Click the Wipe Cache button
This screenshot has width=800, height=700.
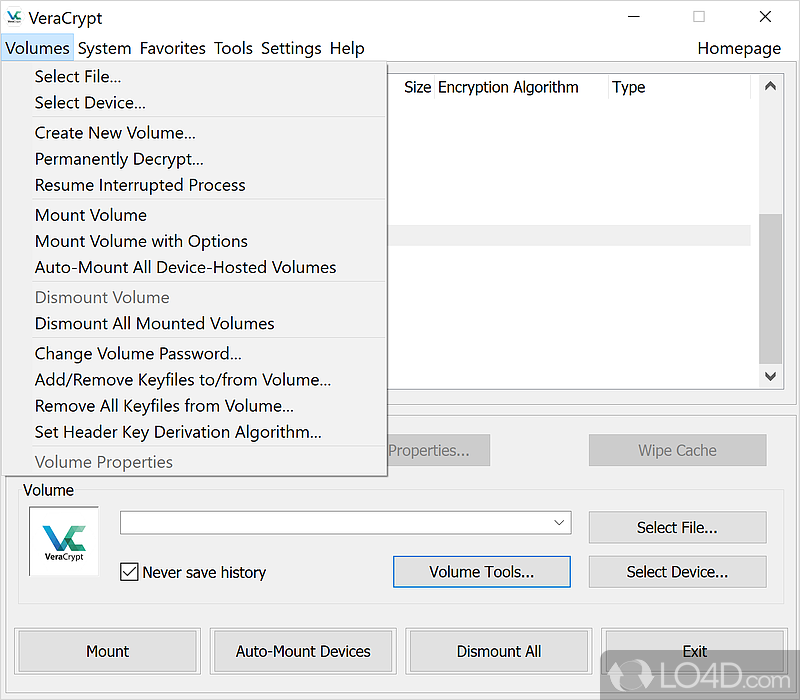click(x=677, y=451)
